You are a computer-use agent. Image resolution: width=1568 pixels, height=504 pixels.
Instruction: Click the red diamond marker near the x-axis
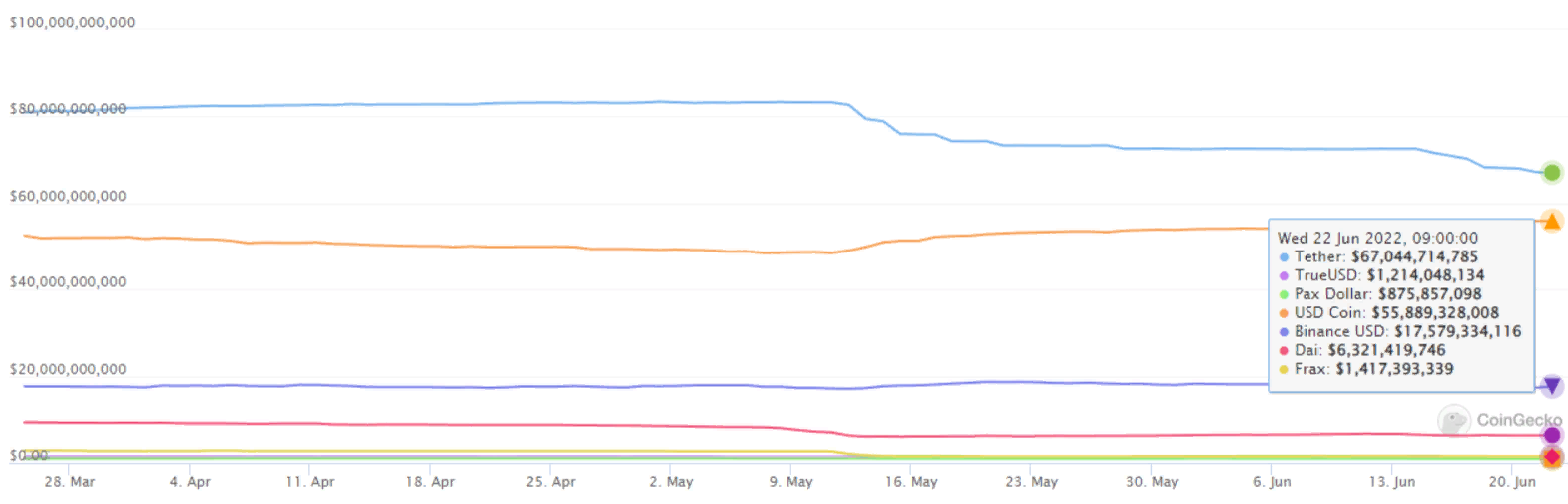tap(1551, 457)
